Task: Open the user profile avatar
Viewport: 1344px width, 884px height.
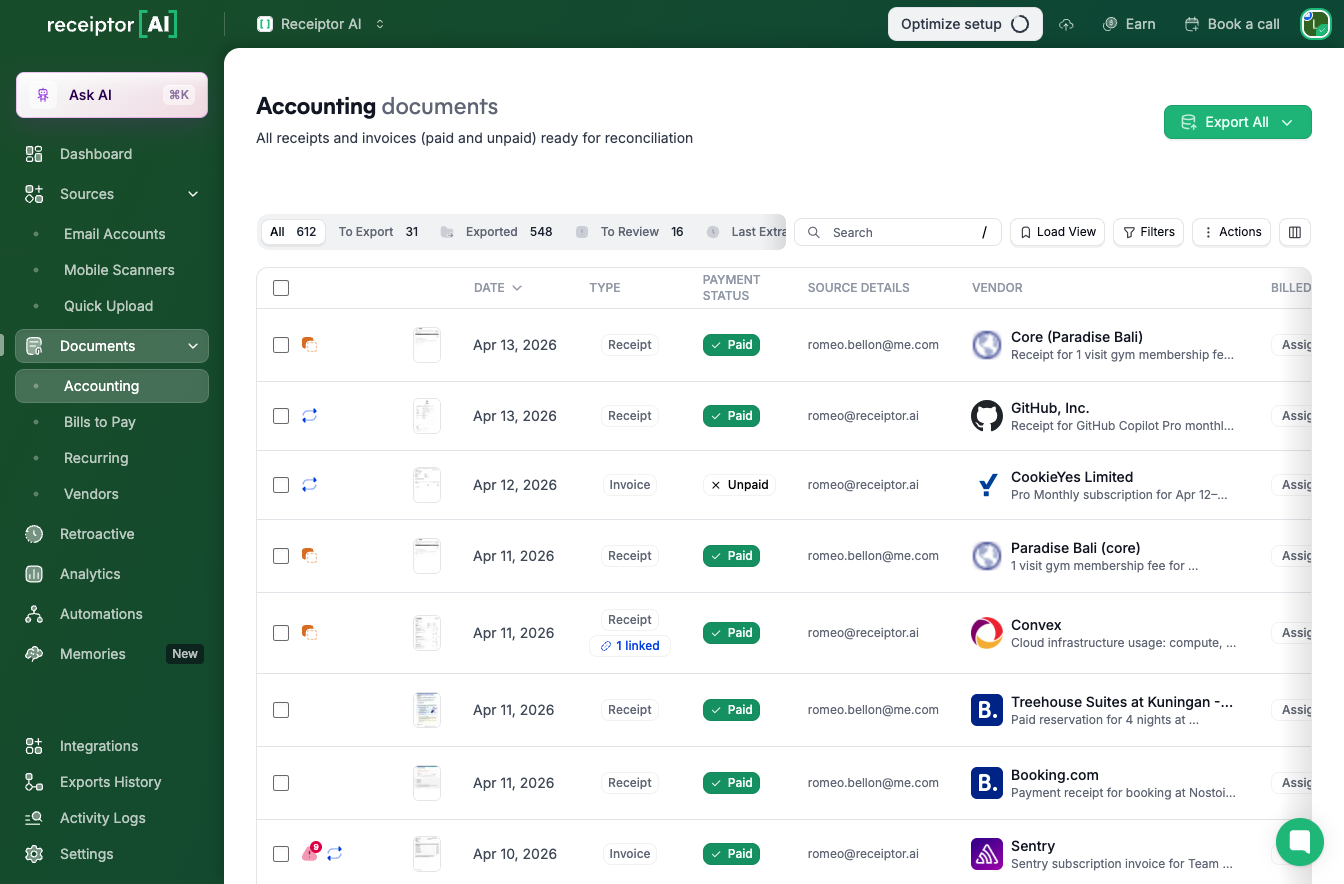Action: 1315,24
